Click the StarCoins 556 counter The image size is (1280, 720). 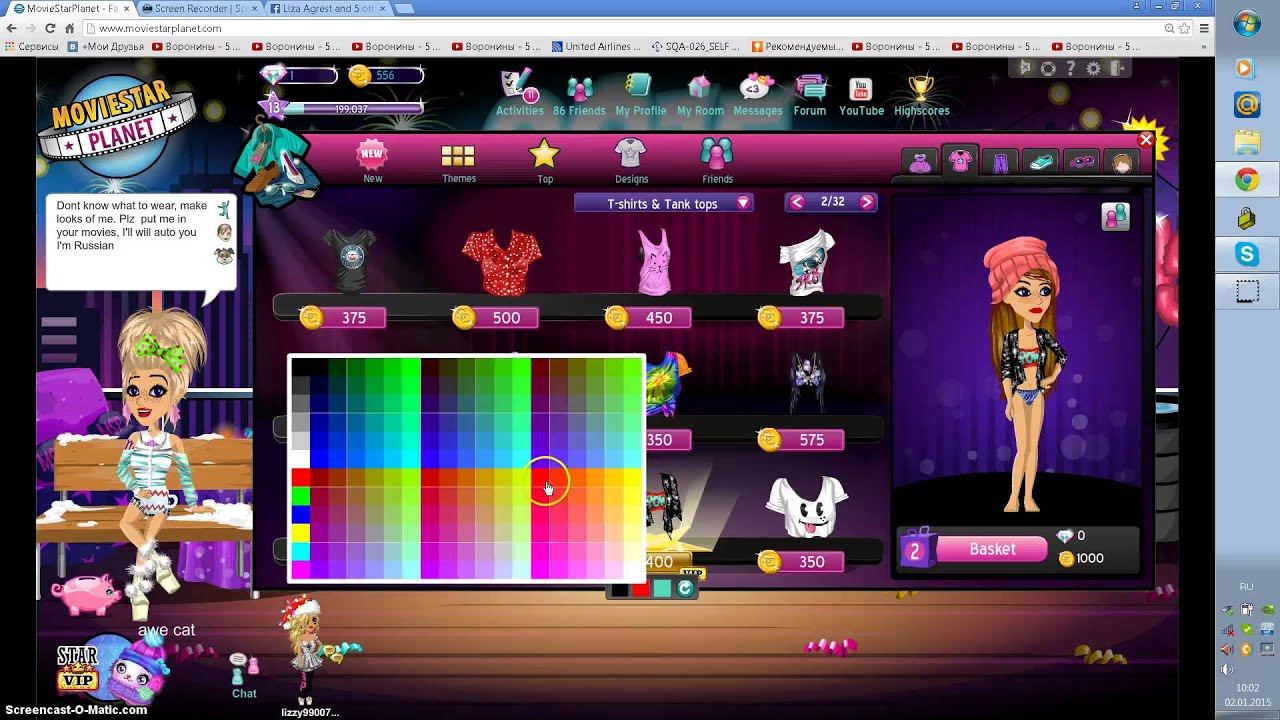[386, 75]
